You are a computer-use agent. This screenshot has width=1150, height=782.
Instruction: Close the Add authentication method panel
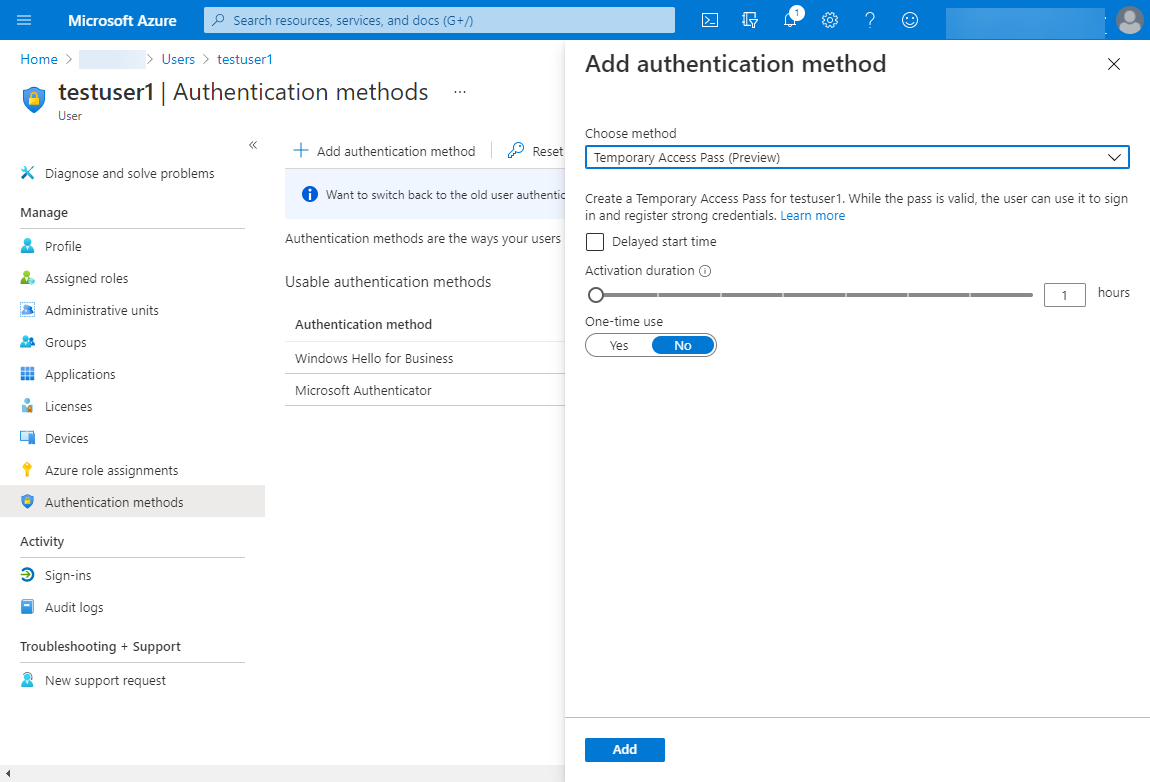click(1113, 65)
